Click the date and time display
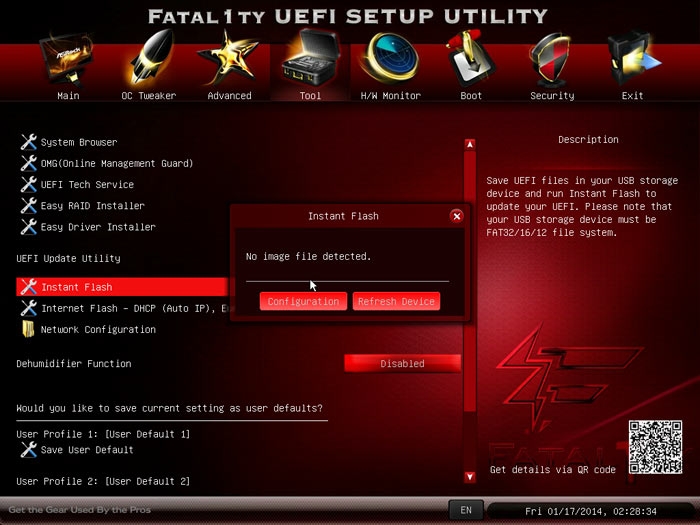This screenshot has height=525, width=700. [x=591, y=511]
